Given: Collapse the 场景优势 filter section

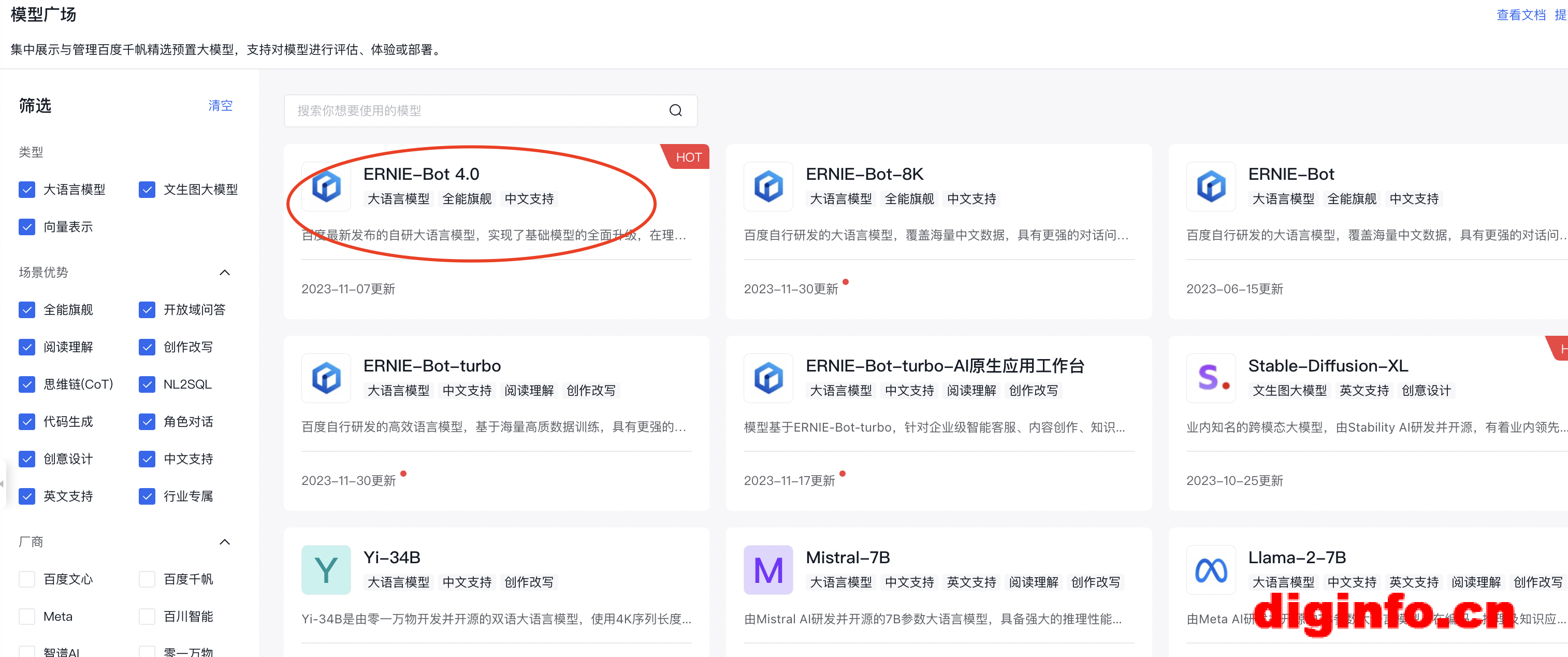Looking at the screenshot, I should [x=225, y=272].
